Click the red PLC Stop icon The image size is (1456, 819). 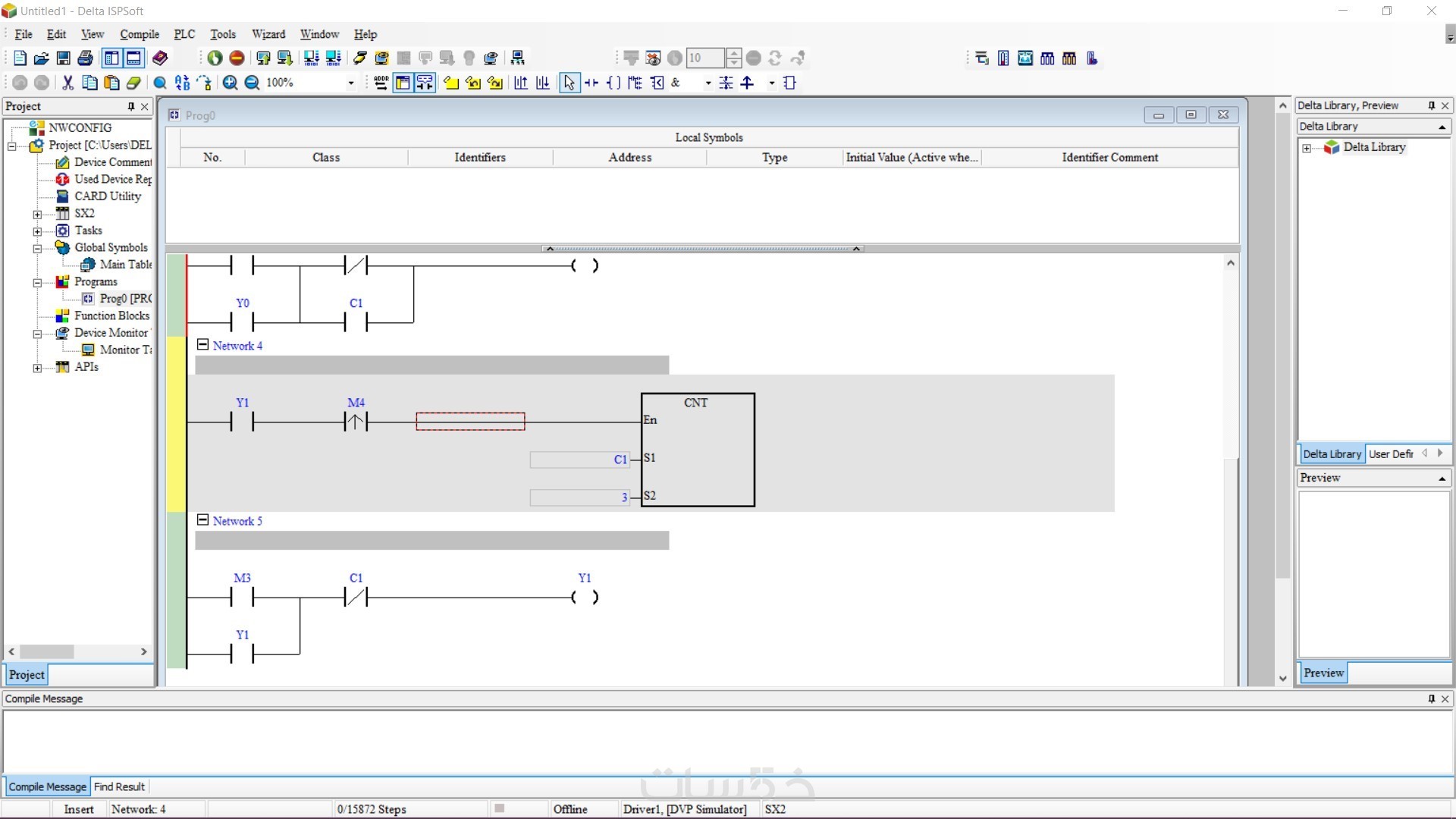click(237, 58)
